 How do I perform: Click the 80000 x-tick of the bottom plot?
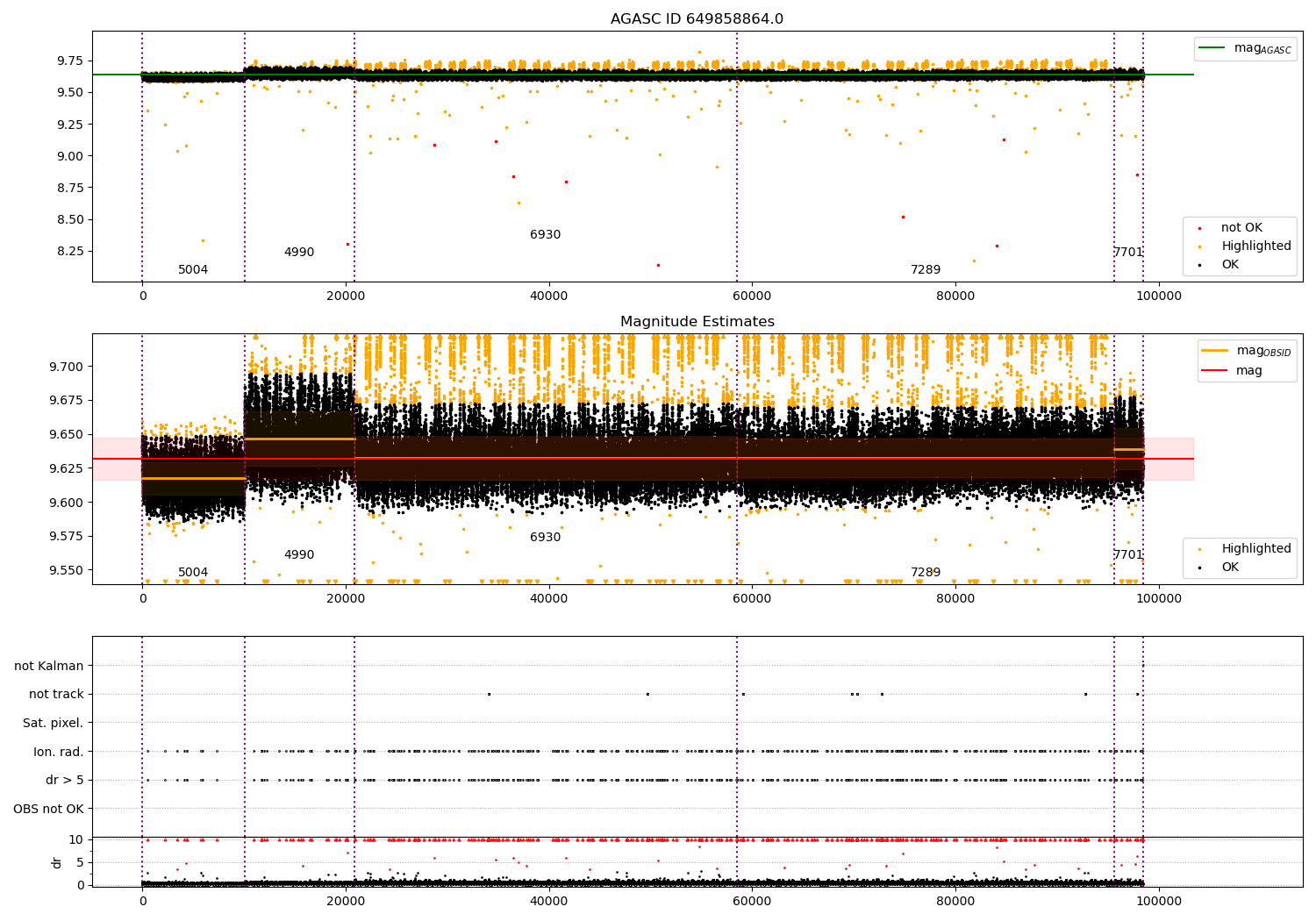(x=955, y=903)
